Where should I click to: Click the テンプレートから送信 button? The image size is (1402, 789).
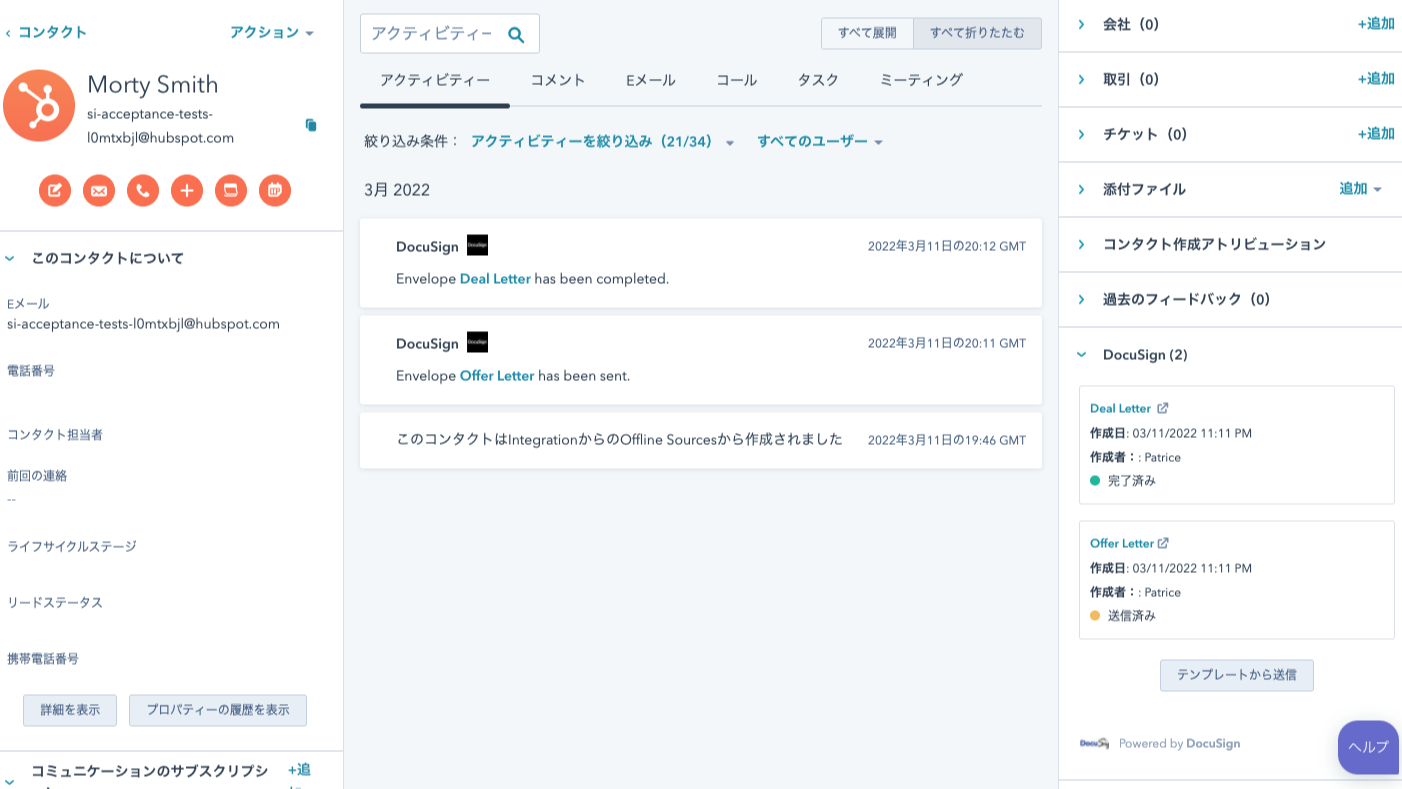pyautogui.click(x=1236, y=675)
